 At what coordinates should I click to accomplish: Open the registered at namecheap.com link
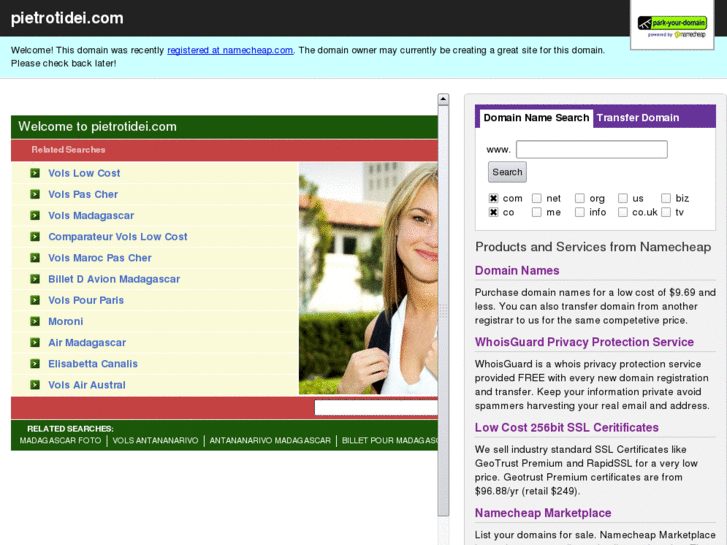(230, 50)
